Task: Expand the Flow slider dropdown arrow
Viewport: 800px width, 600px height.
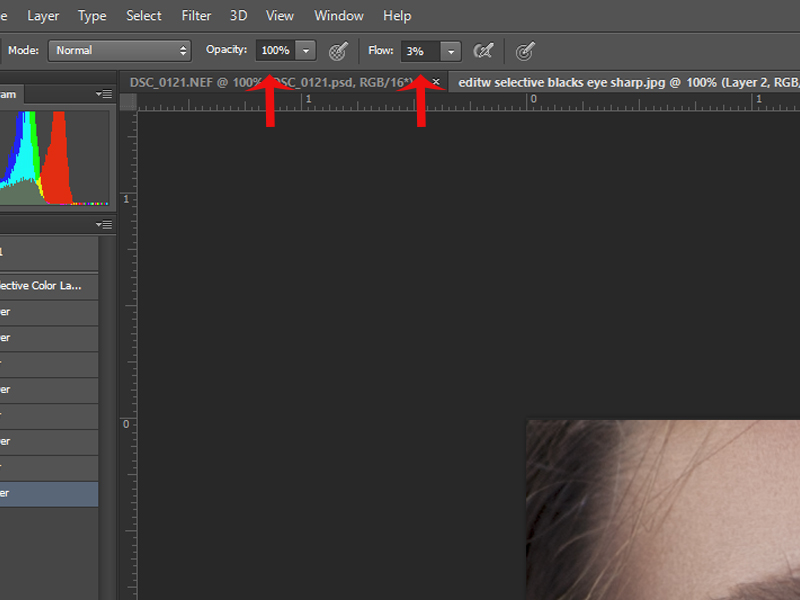Action: click(451, 51)
